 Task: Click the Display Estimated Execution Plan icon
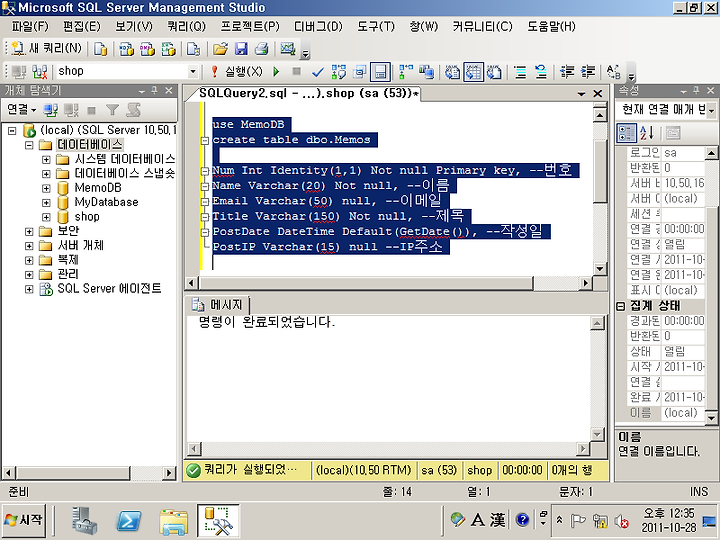(x=339, y=72)
